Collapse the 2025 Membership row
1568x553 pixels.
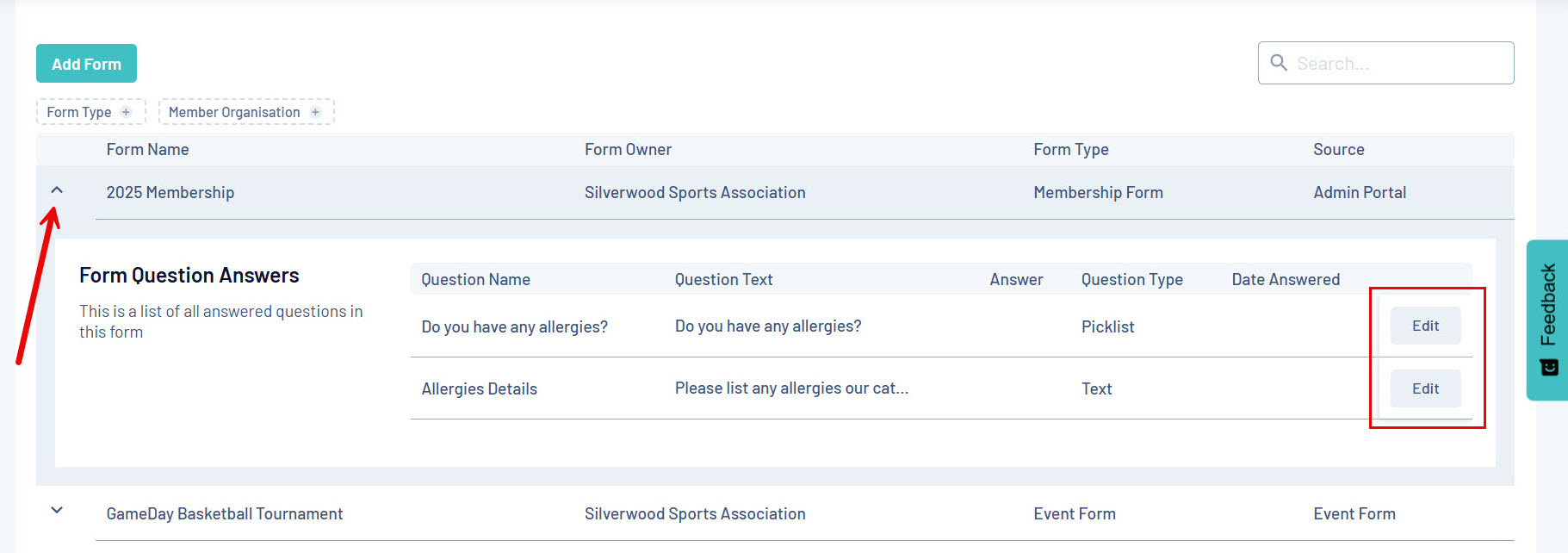pyautogui.click(x=57, y=190)
